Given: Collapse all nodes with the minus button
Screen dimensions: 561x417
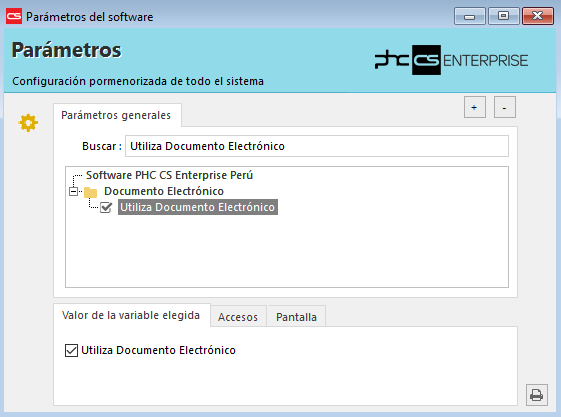Looking at the screenshot, I should tap(504, 107).
